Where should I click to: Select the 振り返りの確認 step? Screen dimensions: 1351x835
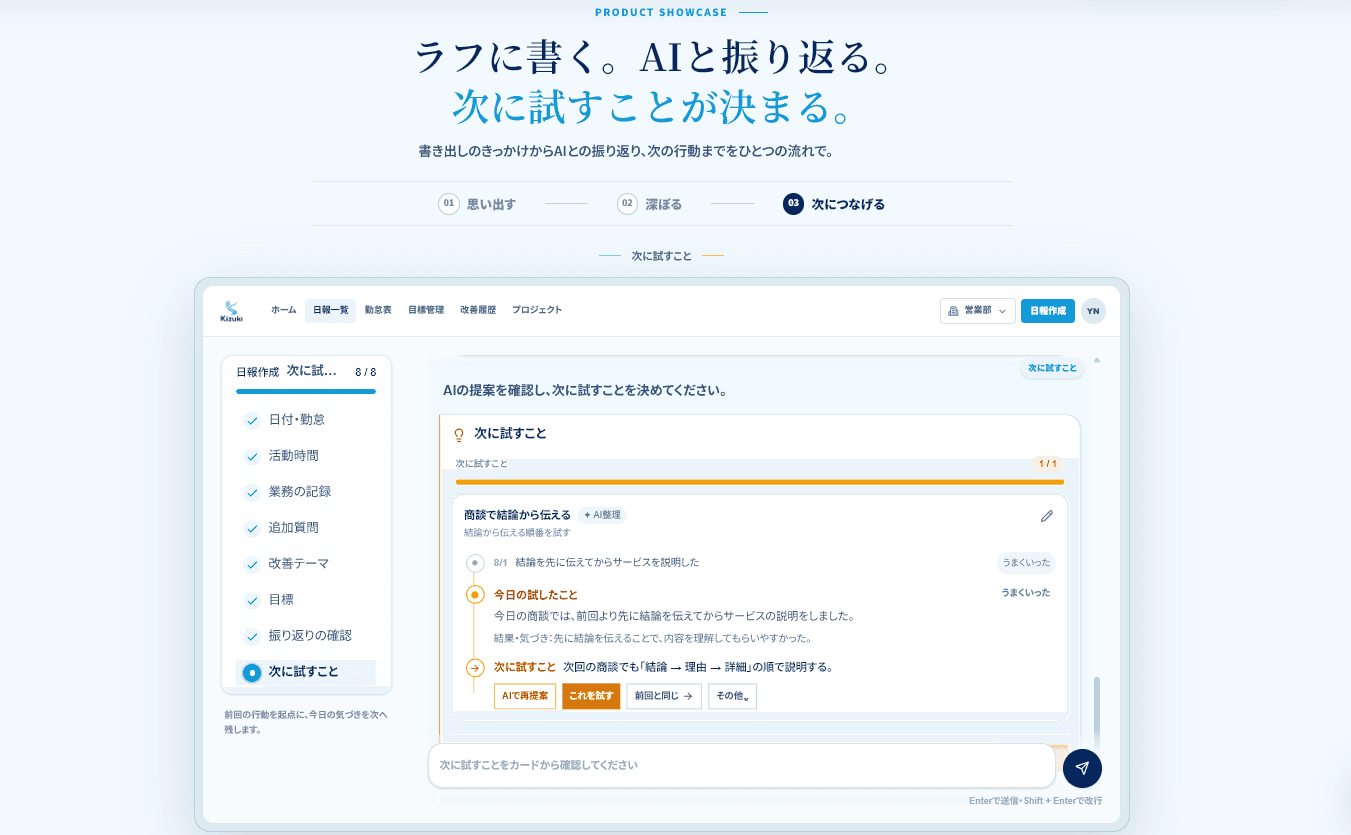[306, 636]
